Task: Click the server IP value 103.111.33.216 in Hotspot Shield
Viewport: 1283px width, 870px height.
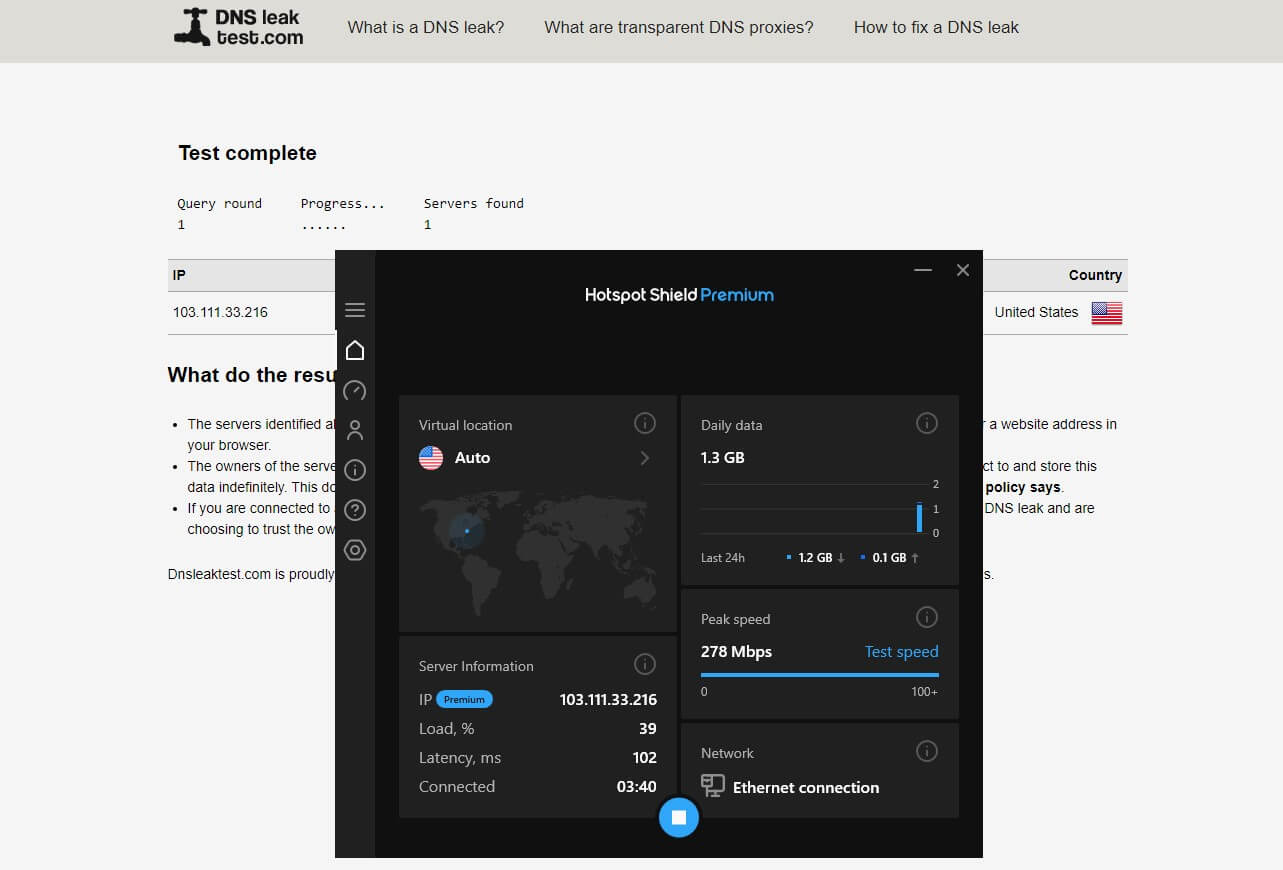Action: (x=608, y=700)
